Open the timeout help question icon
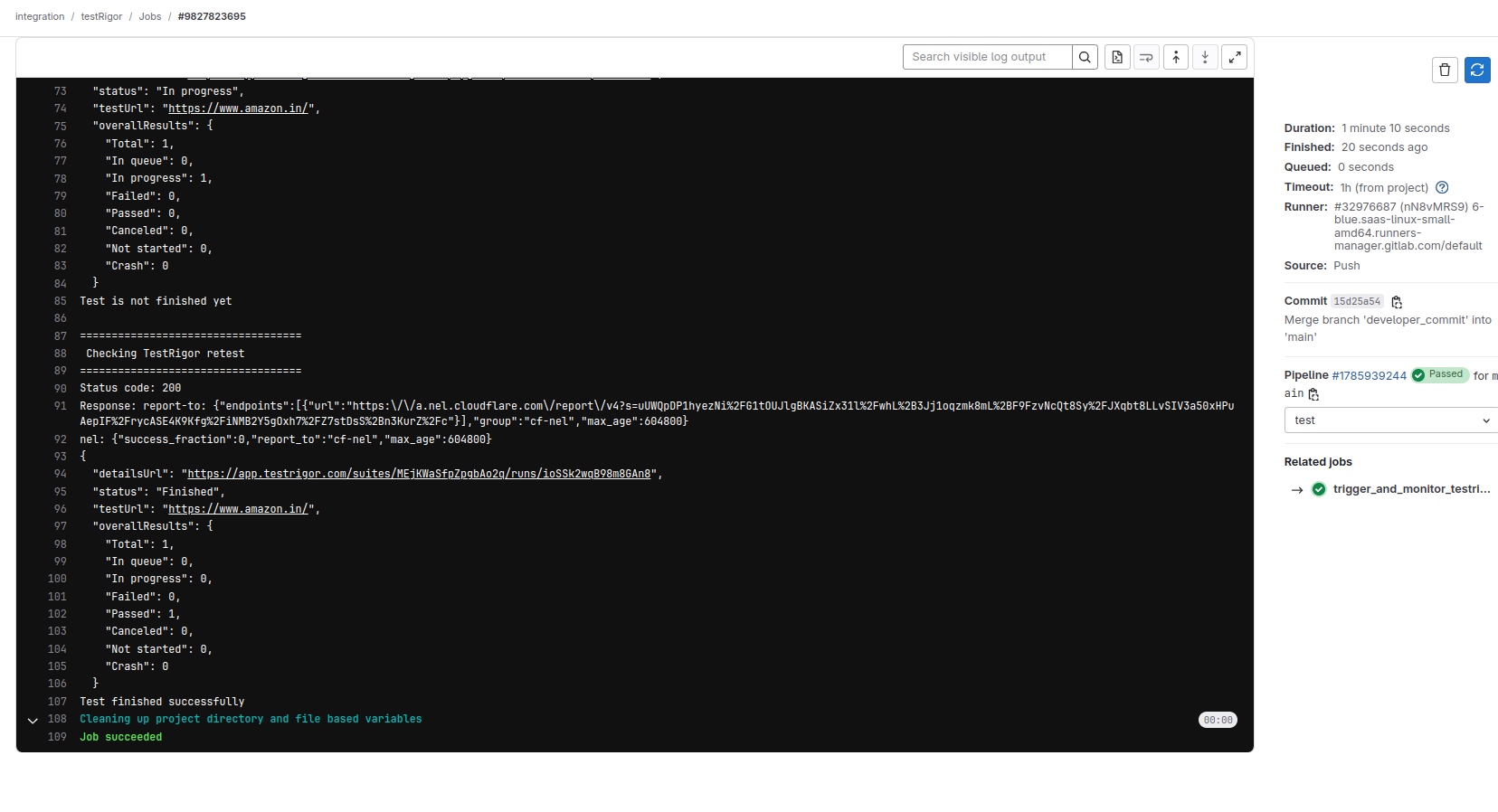Viewport: 1498px width, 812px height. (x=1442, y=188)
